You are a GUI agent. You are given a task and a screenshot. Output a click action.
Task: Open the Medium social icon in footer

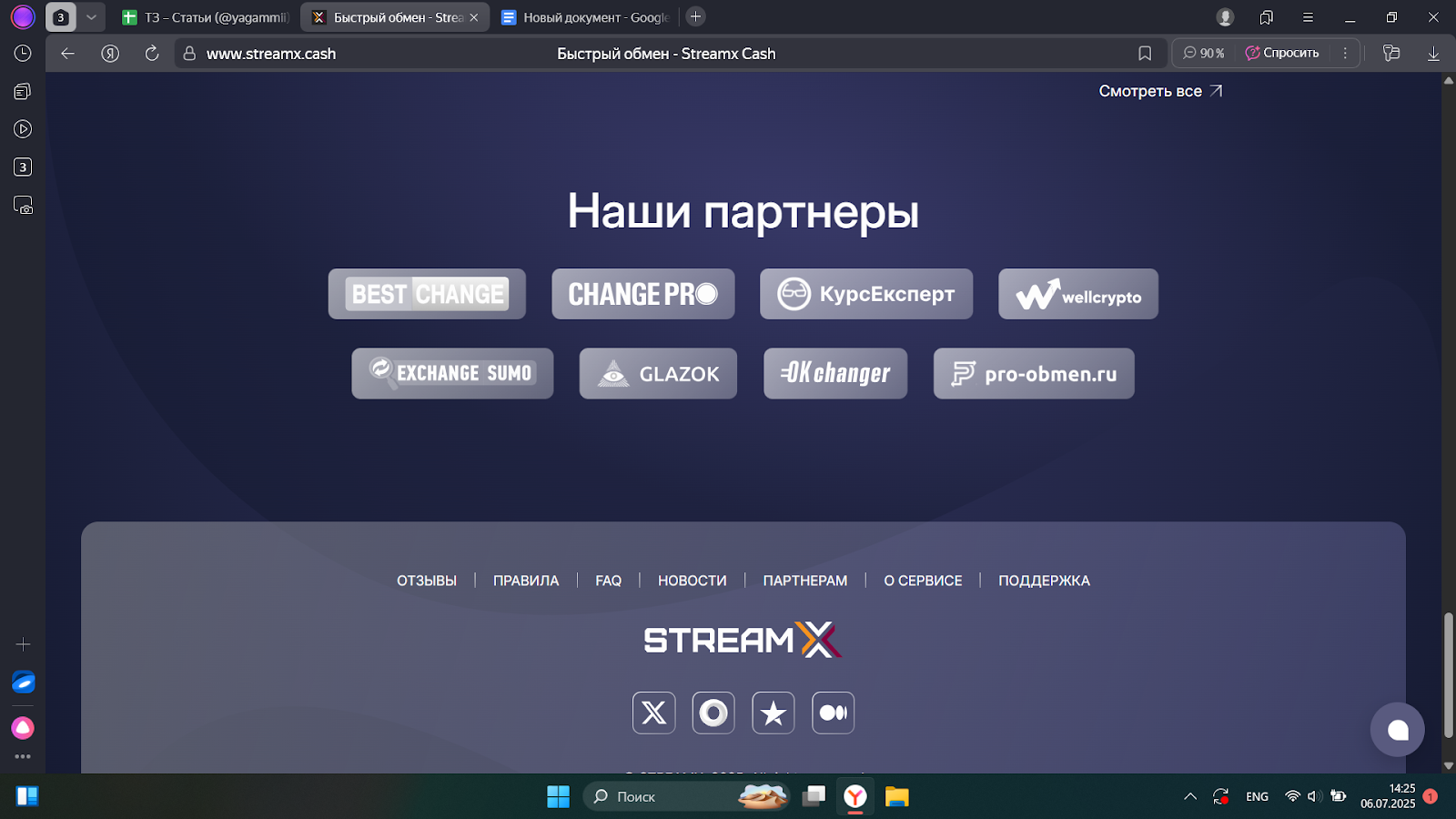point(833,713)
